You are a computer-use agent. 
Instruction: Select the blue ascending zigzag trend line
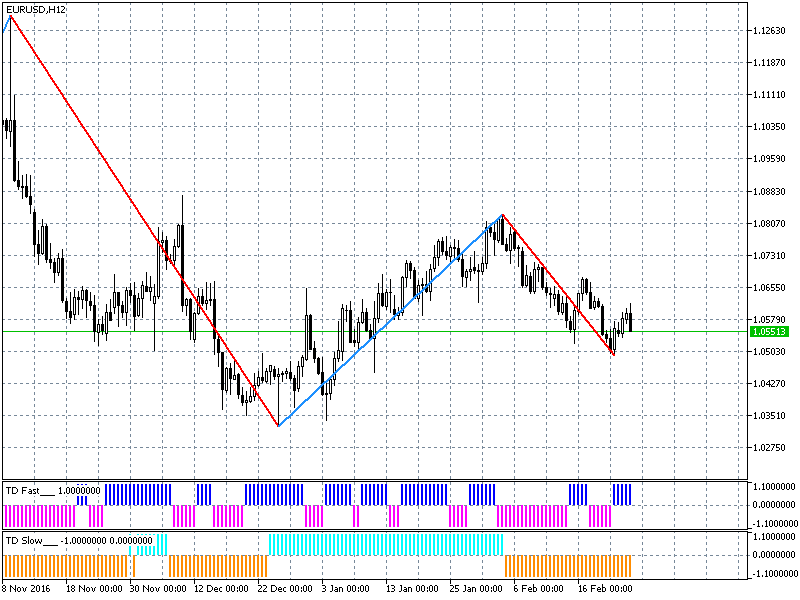pyautogui.click(x=390, y=320)
